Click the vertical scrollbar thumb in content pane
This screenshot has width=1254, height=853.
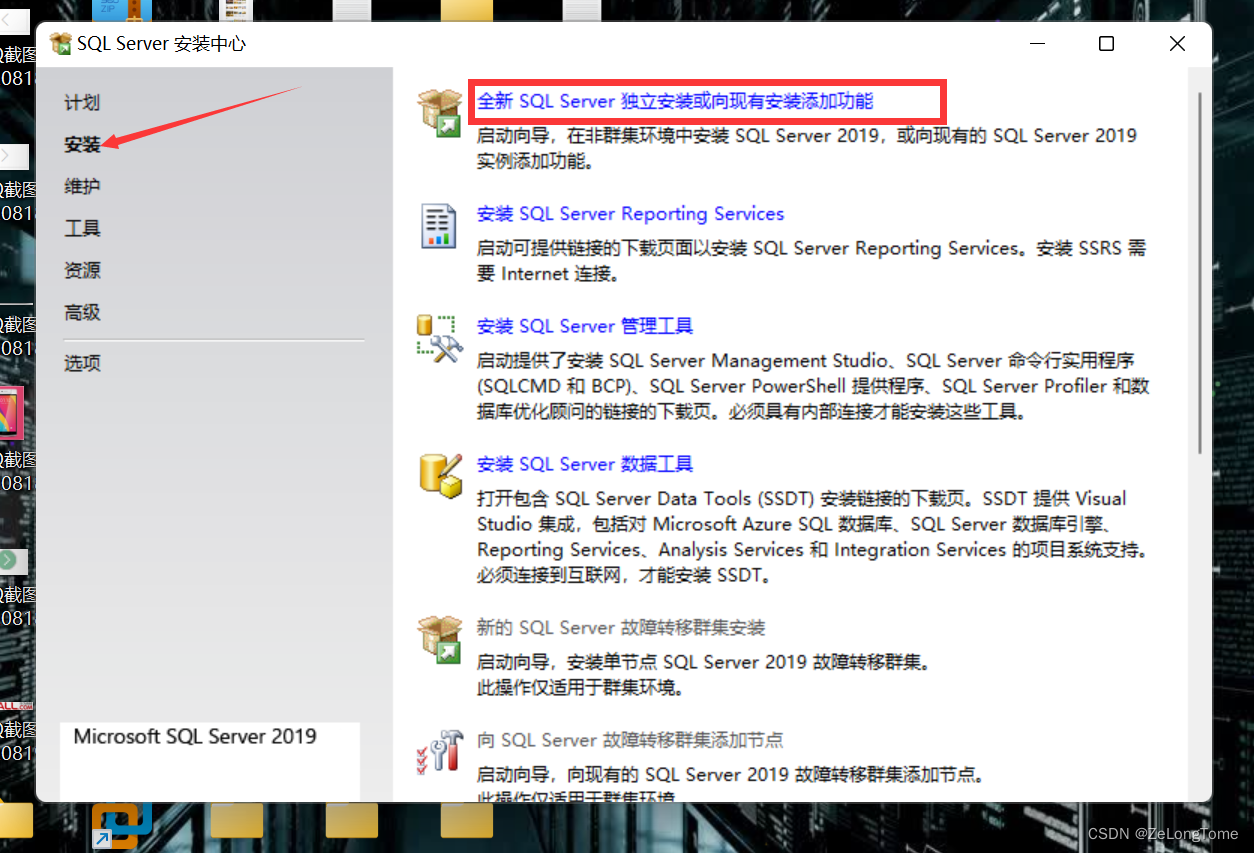[1200, 275]
